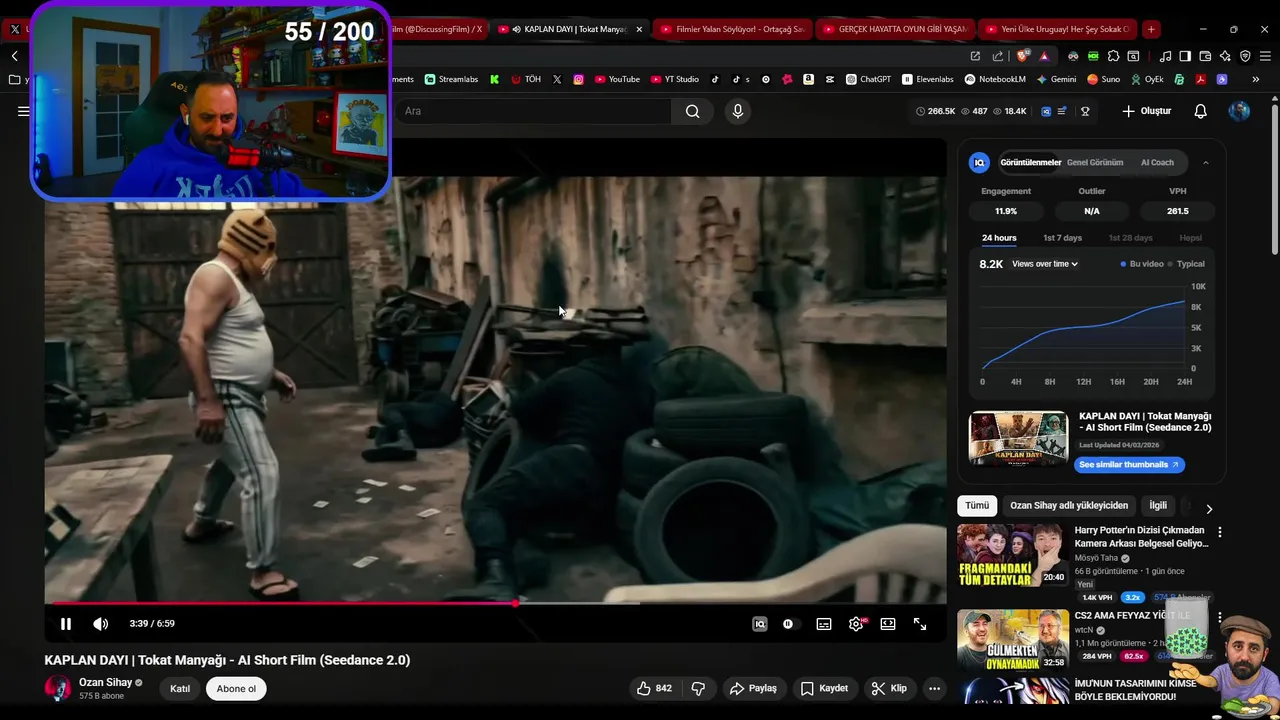The height and width of the screenshot is (720, 1280).
Task: Open the AI Coach tab
Action: point(1157,162)
